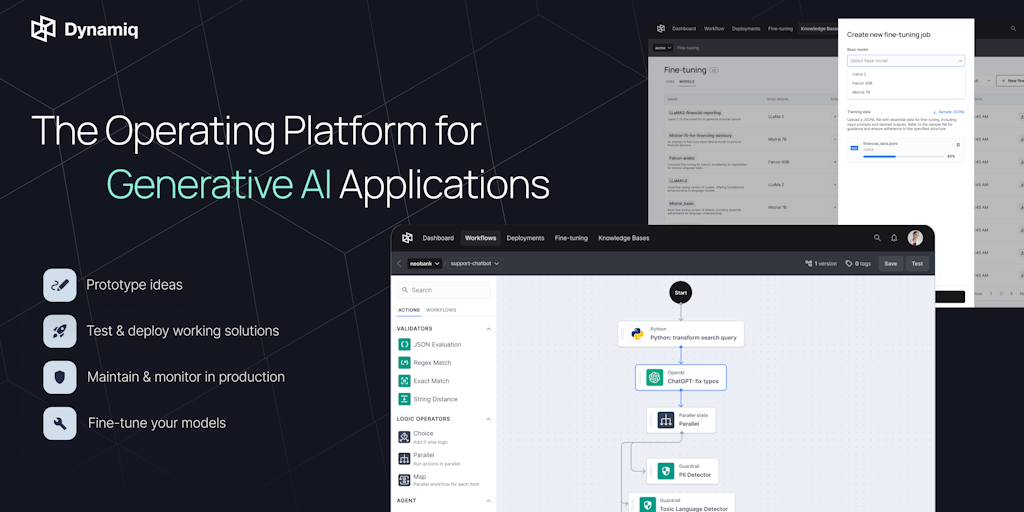Image resolution: width=1024 pixels, height=512 pixels.
Task: Select the ChatGPT: fix typos node
Action: coord(680,377)
